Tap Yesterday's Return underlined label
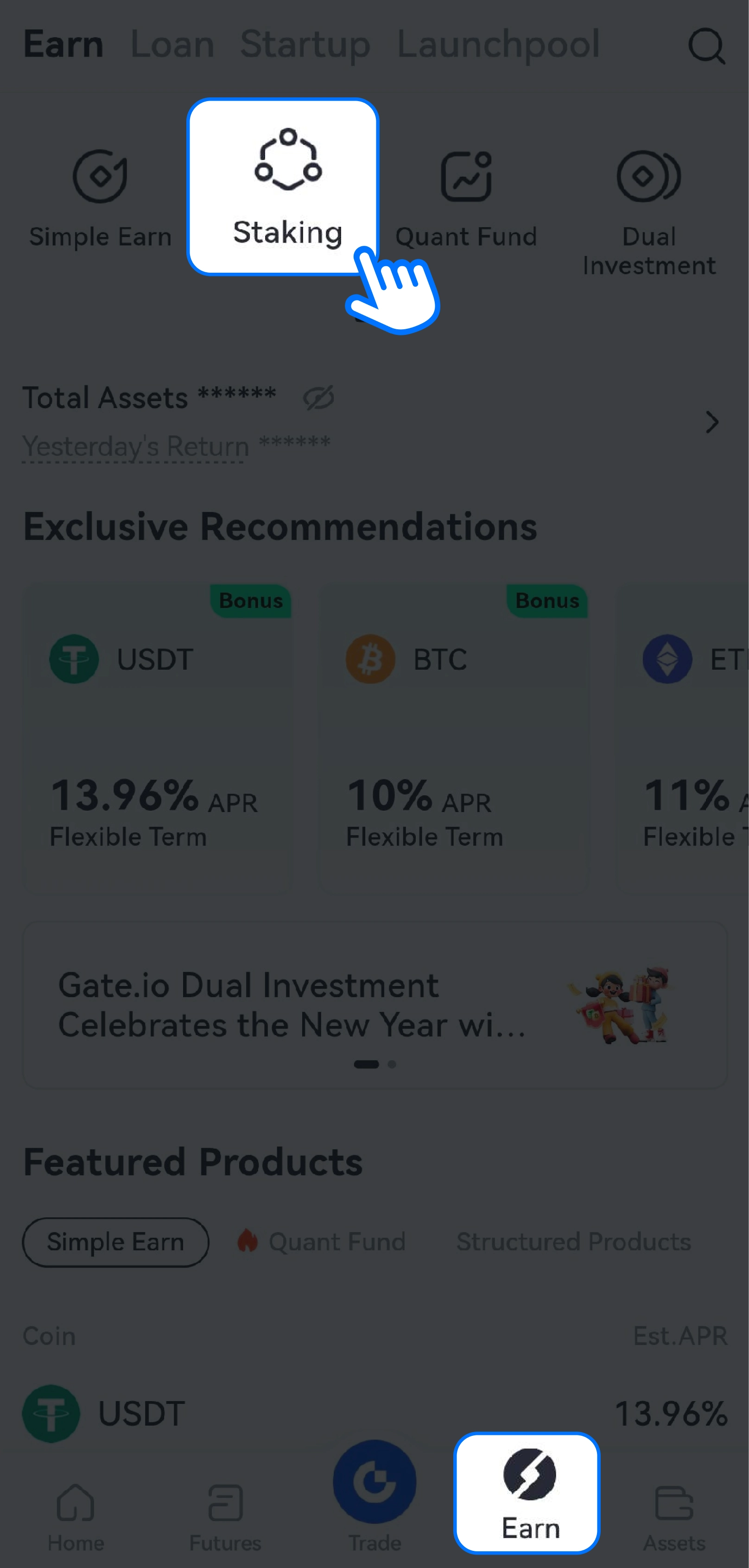This screenshot has height=1568, width=749. [136, 447]
